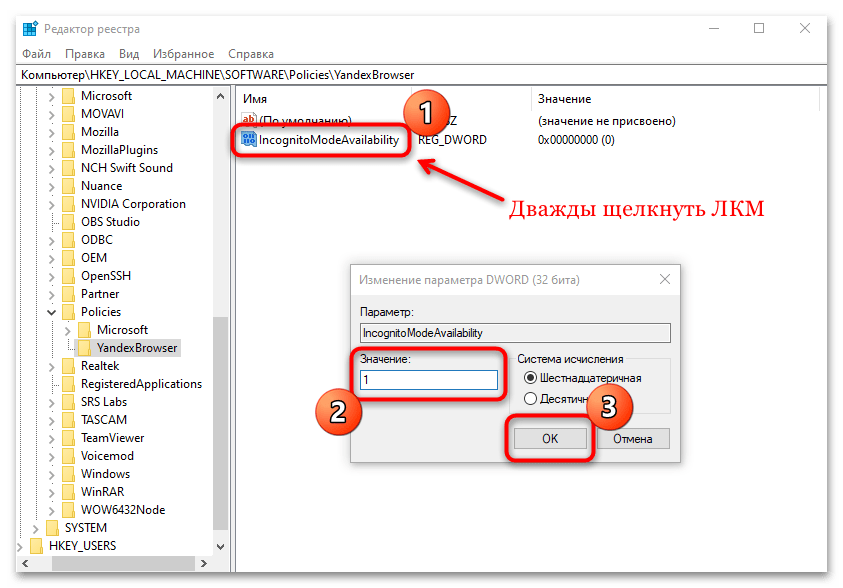Click the RegisteredApplications folder icon
Image resolution: width=843 pixels, height=588 pixels.
click(x=68, y=384)
